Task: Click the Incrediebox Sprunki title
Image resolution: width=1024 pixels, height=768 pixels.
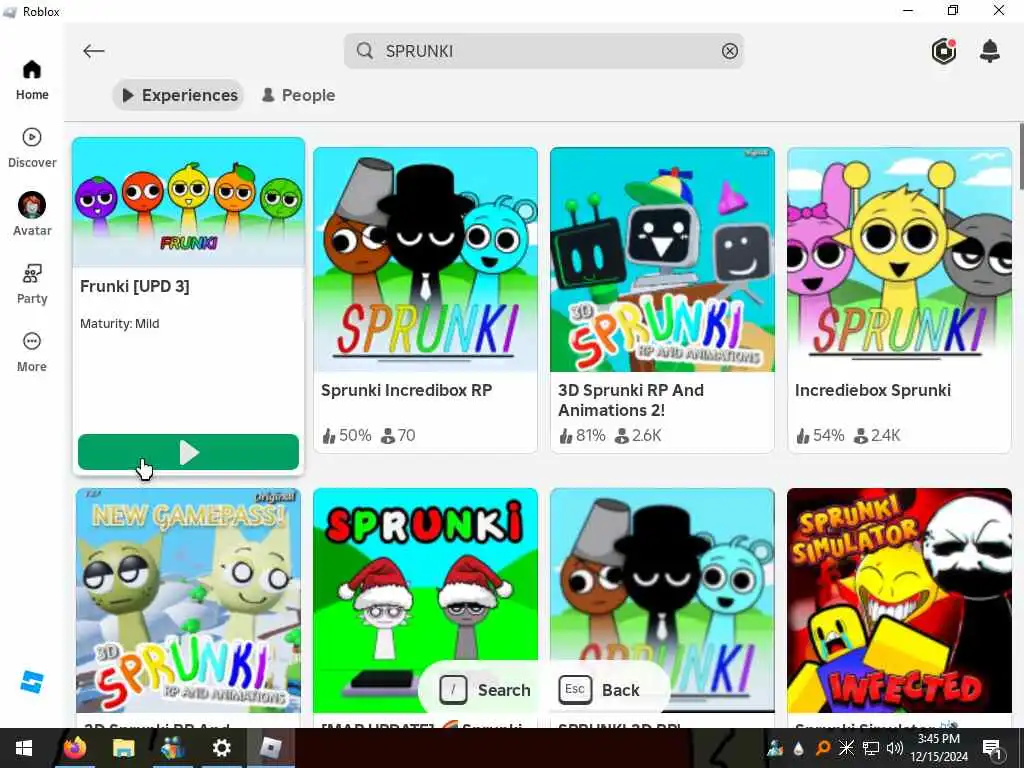Action: click(872, 391)
